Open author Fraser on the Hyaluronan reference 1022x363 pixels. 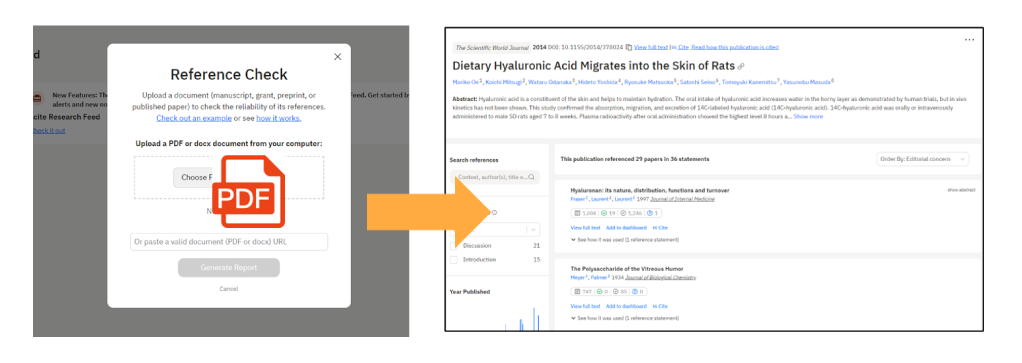[579, 199]
